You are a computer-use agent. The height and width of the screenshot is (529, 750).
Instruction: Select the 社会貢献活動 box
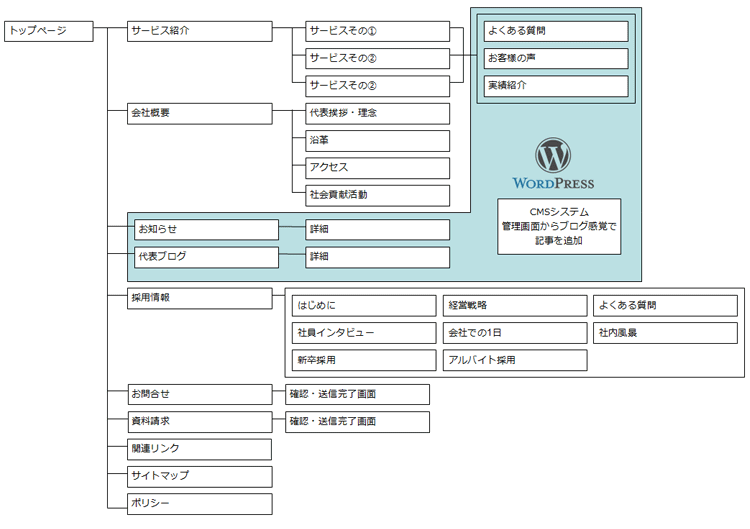(x=377, y=195)
